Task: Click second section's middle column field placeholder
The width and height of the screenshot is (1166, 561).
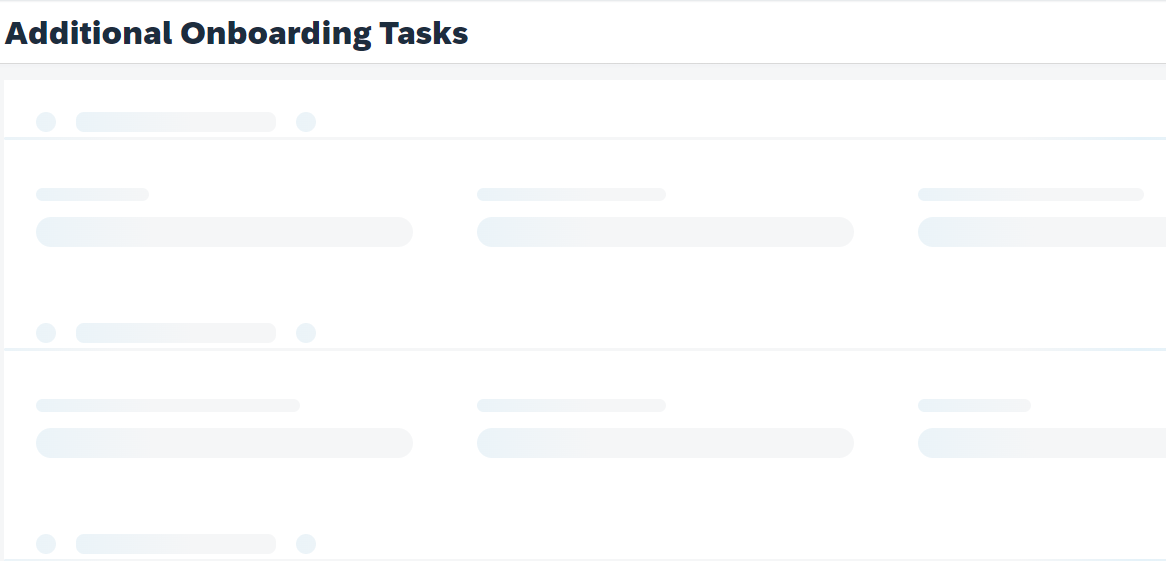Action: point(666,443)
